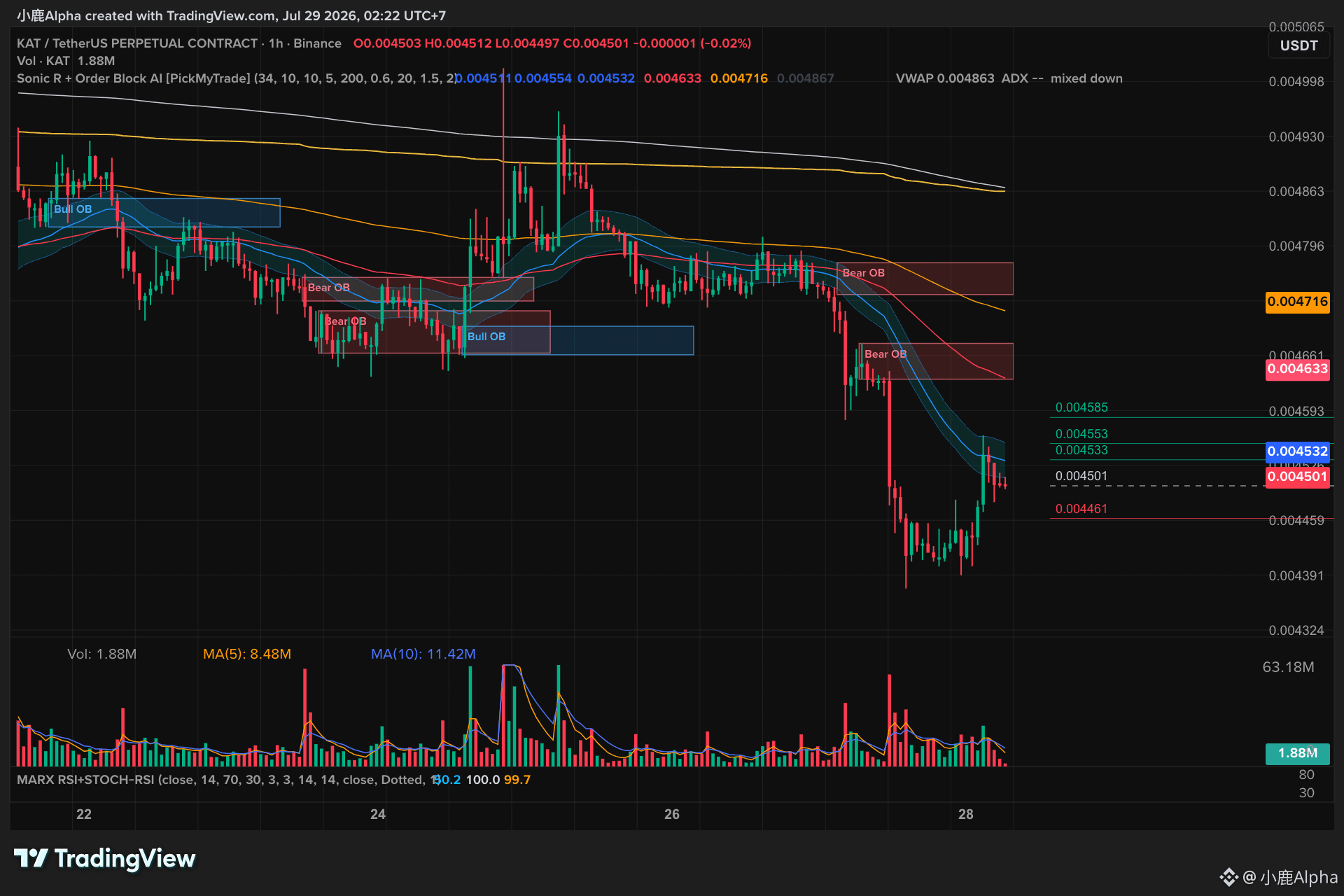Click the MA(10): 11.42M volume label
The width and height of the screenshot is (1344, 896).
coord(423,654)
